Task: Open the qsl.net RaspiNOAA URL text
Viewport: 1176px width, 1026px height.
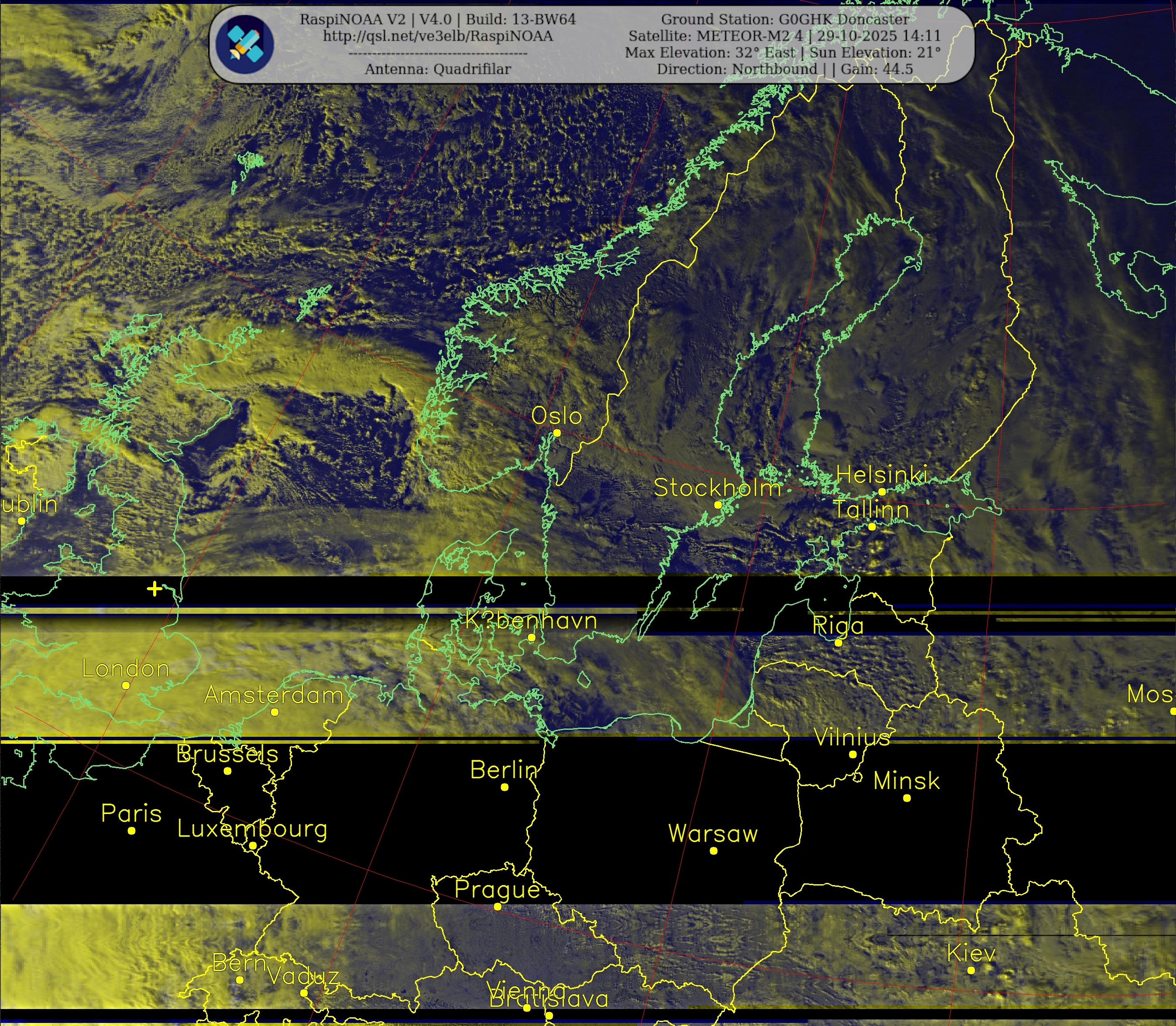Action: pos(438,36)
